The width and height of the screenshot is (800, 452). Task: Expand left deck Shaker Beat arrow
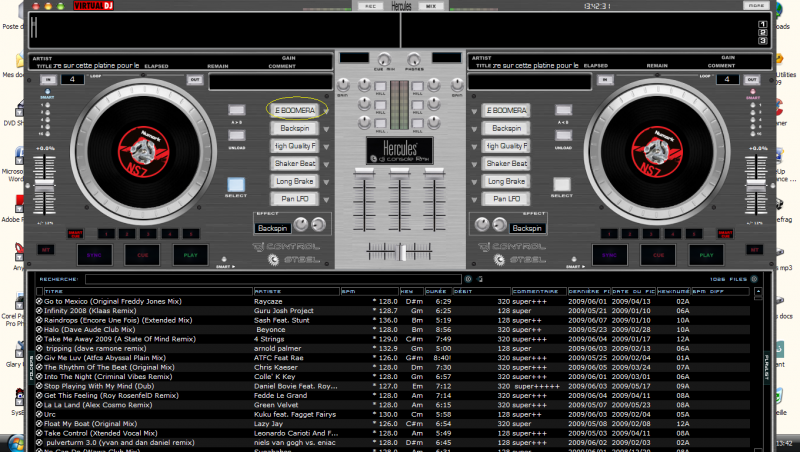pos(324,164)
